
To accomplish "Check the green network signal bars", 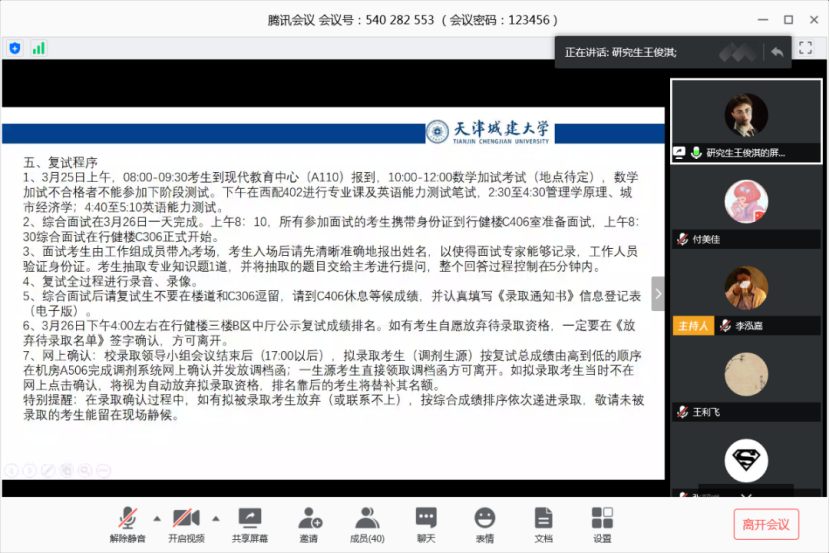I will point(38,49).
